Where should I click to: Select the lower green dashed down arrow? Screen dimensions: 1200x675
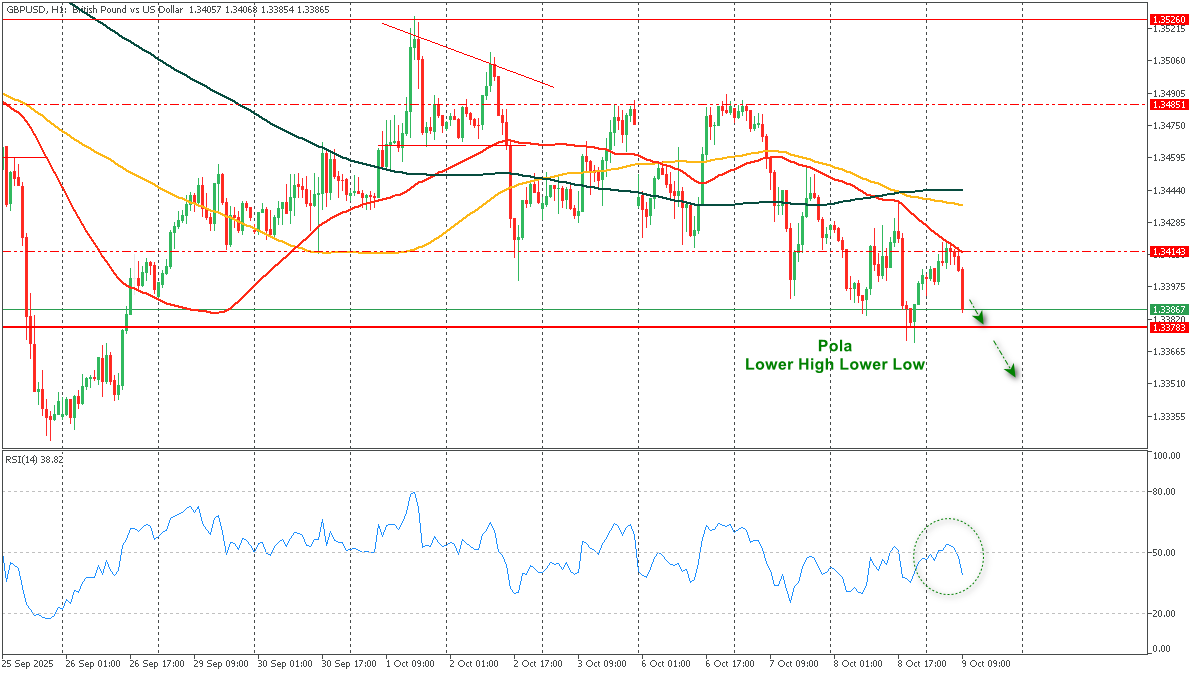tap(1005, 360)
